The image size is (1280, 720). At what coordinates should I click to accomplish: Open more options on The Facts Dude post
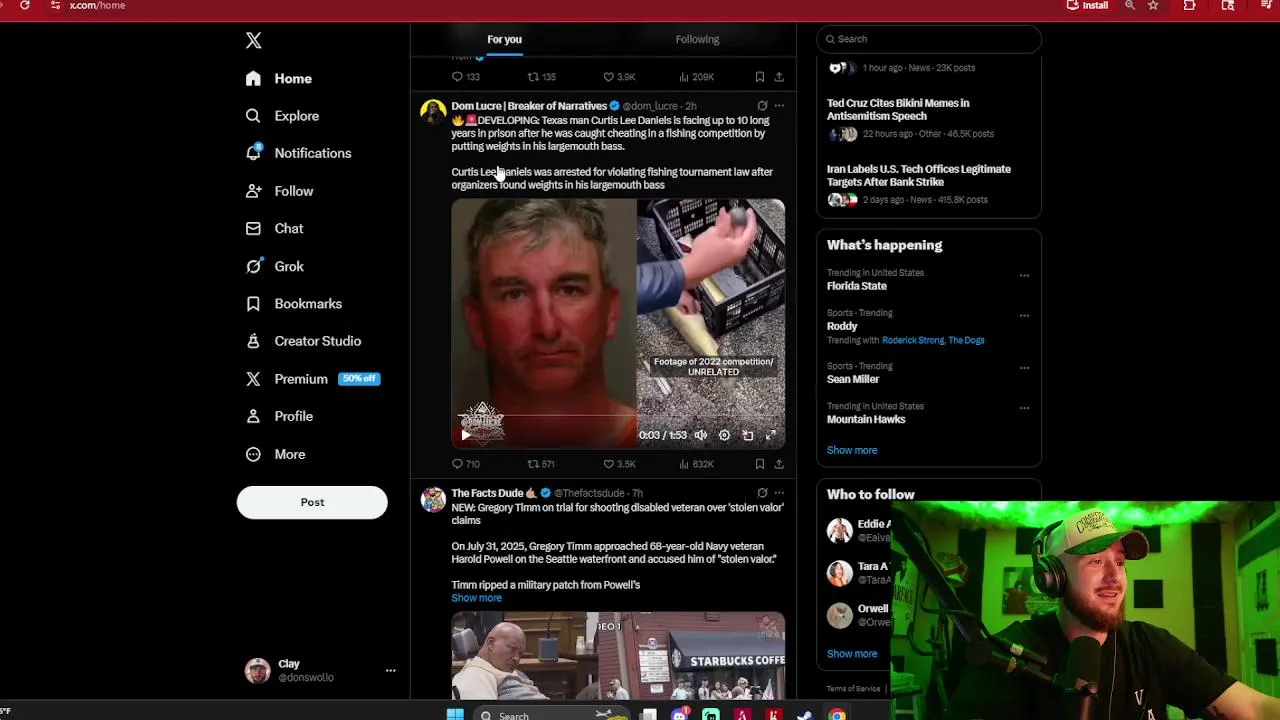779,493
